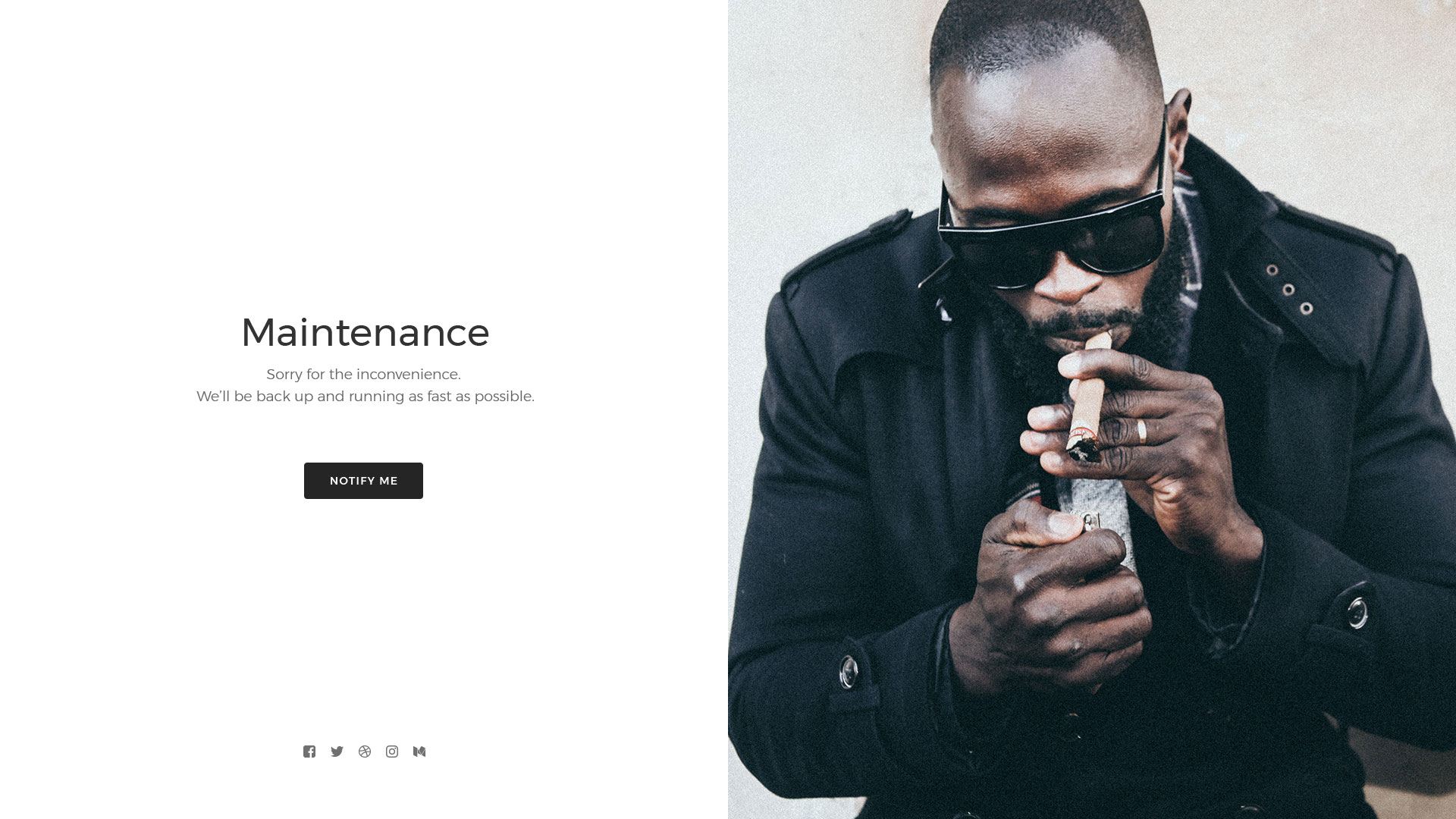The image size is (1456, 819).
Task: Select the 'Sorry for the inconvenience.' text
Action: tap(363, 375)
